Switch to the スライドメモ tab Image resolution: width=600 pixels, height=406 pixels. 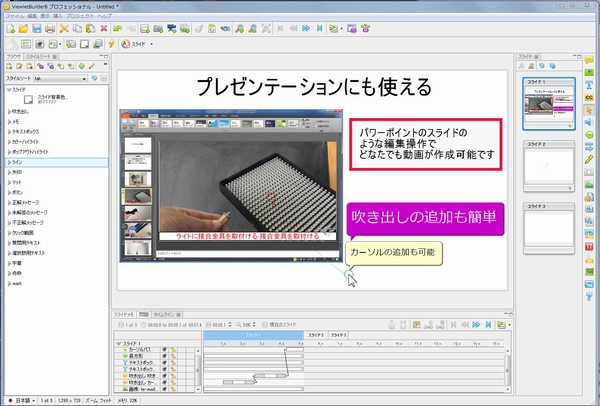[x=124, y=315]
